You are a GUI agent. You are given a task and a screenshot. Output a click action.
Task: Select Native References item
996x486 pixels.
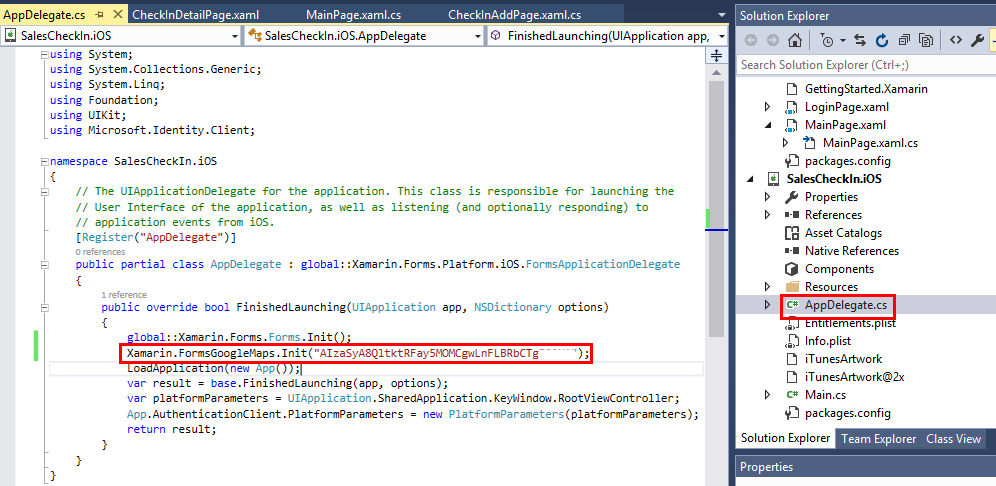coord(852,250)
